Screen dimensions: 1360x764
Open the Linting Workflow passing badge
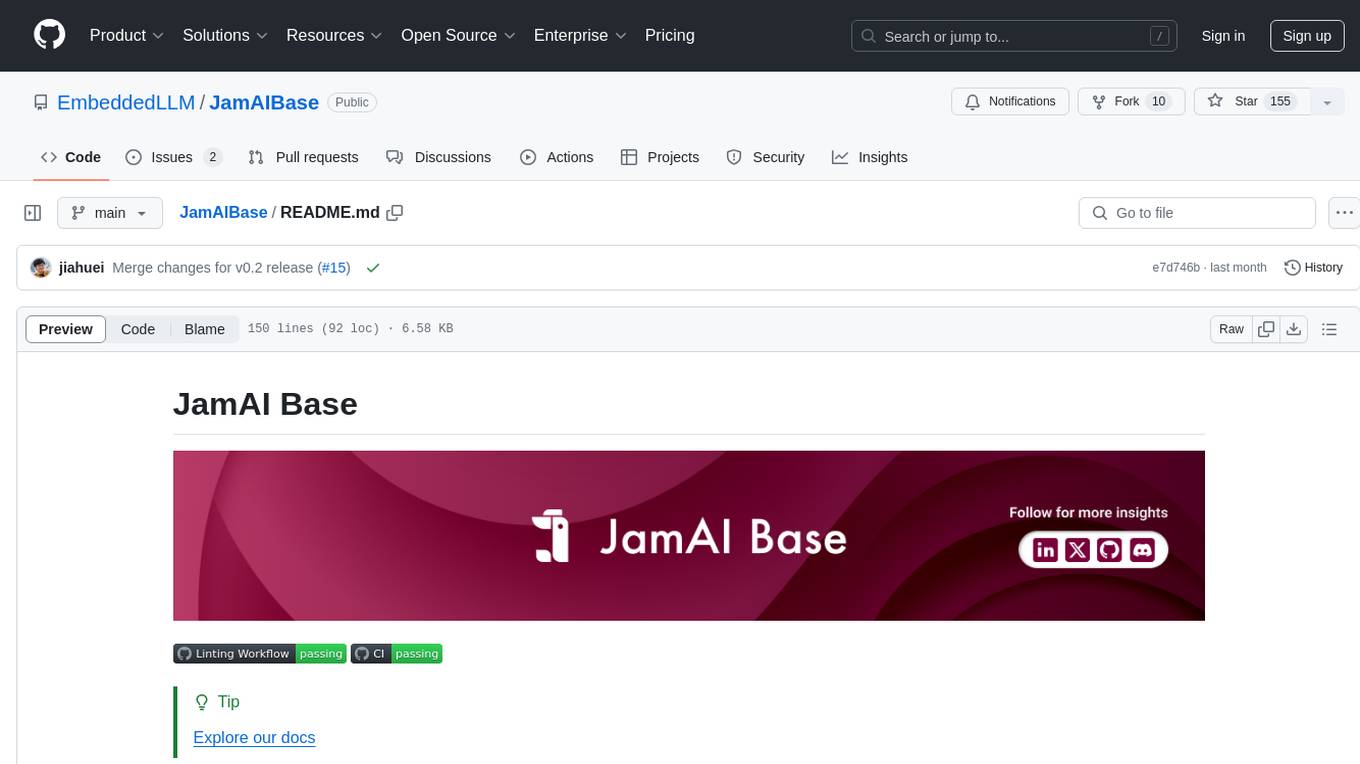(x=260, y=654)
